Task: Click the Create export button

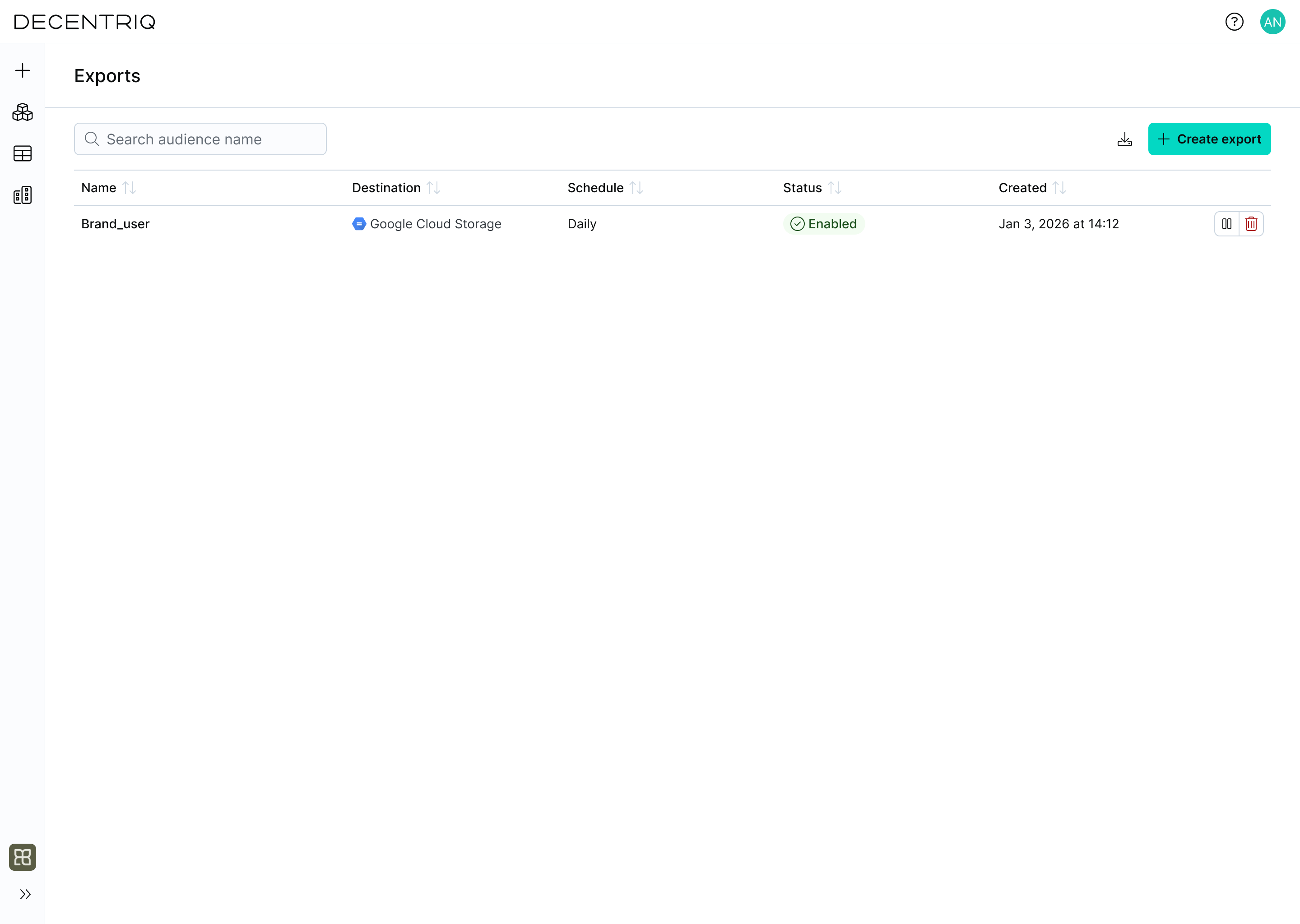Action: coord(1209,139)
